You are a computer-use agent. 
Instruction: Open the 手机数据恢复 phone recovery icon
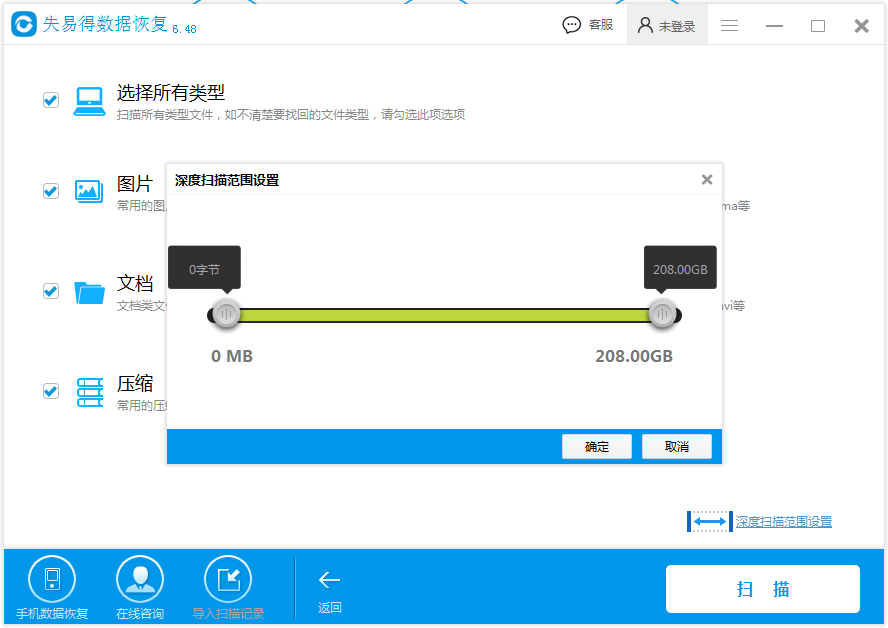point(52,579)
